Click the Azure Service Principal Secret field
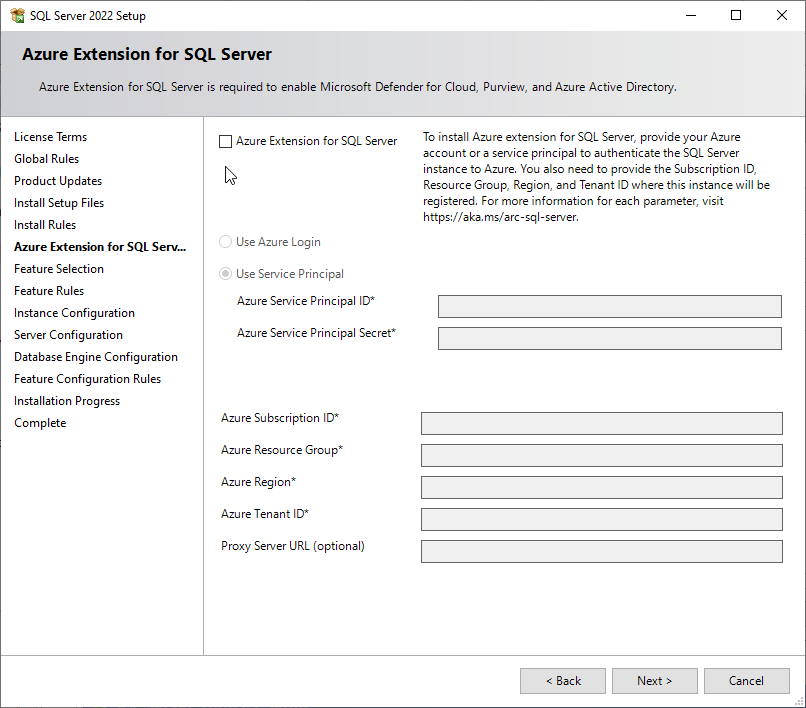806x708 pixels. pos(609,338)
